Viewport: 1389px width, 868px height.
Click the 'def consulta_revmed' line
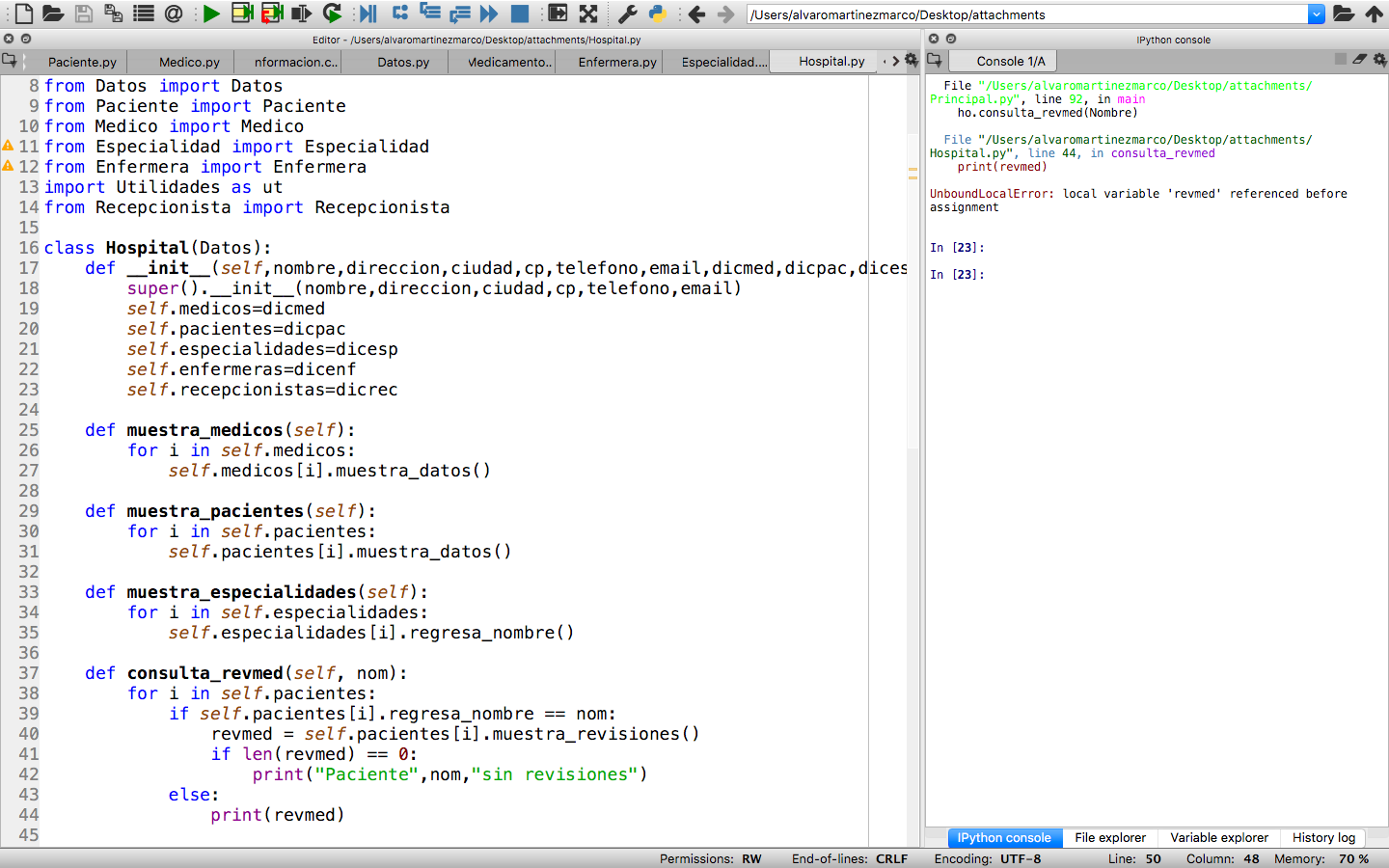pyautogui.click(x=246, y=673)
